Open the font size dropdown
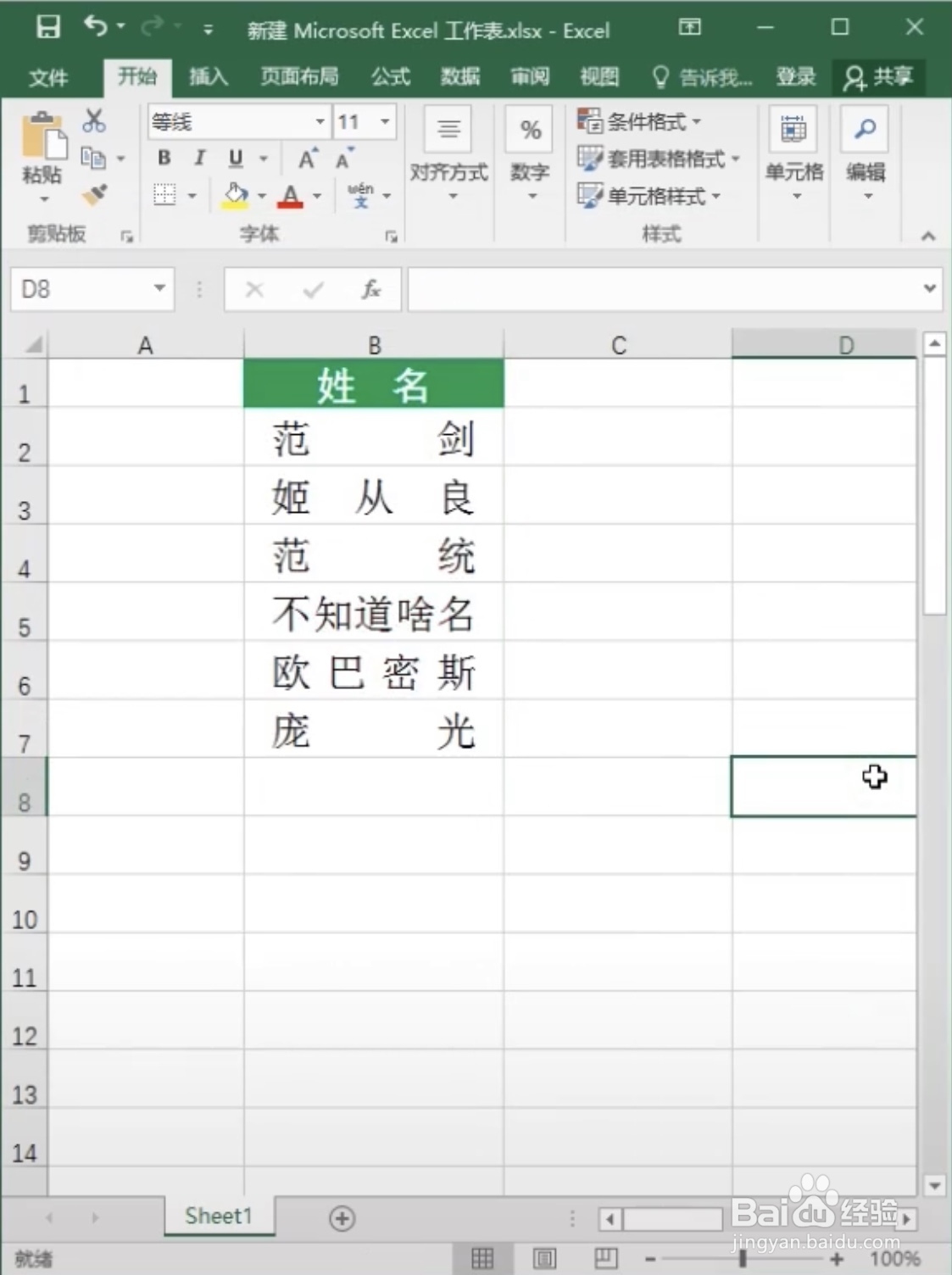This screenshot has width=952, height=1275. click(386, 121)
